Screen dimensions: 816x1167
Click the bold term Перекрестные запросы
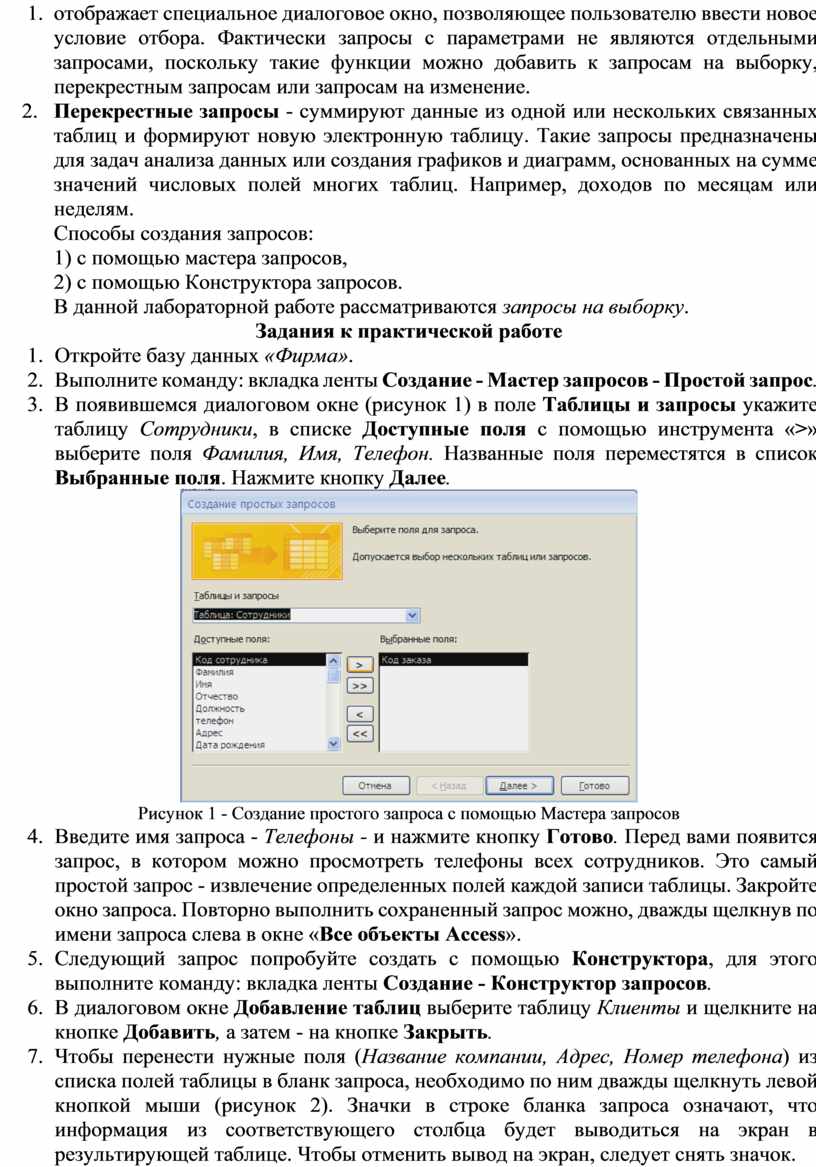pos(167,112)
